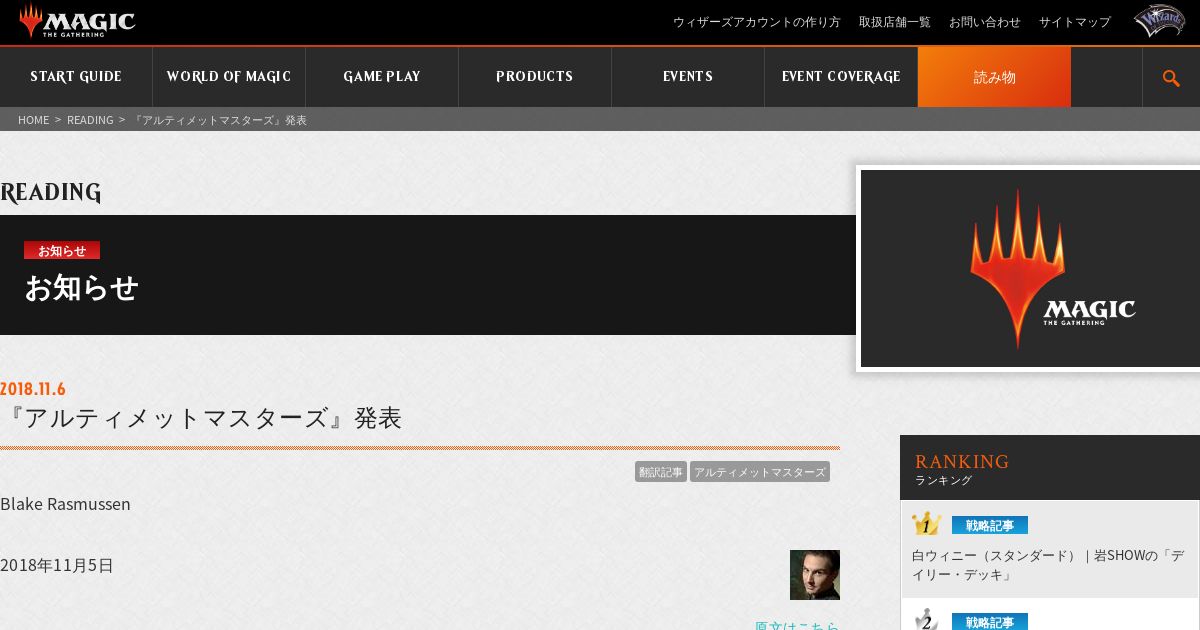Open the START GUIDE menu
Screen dimensions: 1200x630
click(x=76, y=77)
